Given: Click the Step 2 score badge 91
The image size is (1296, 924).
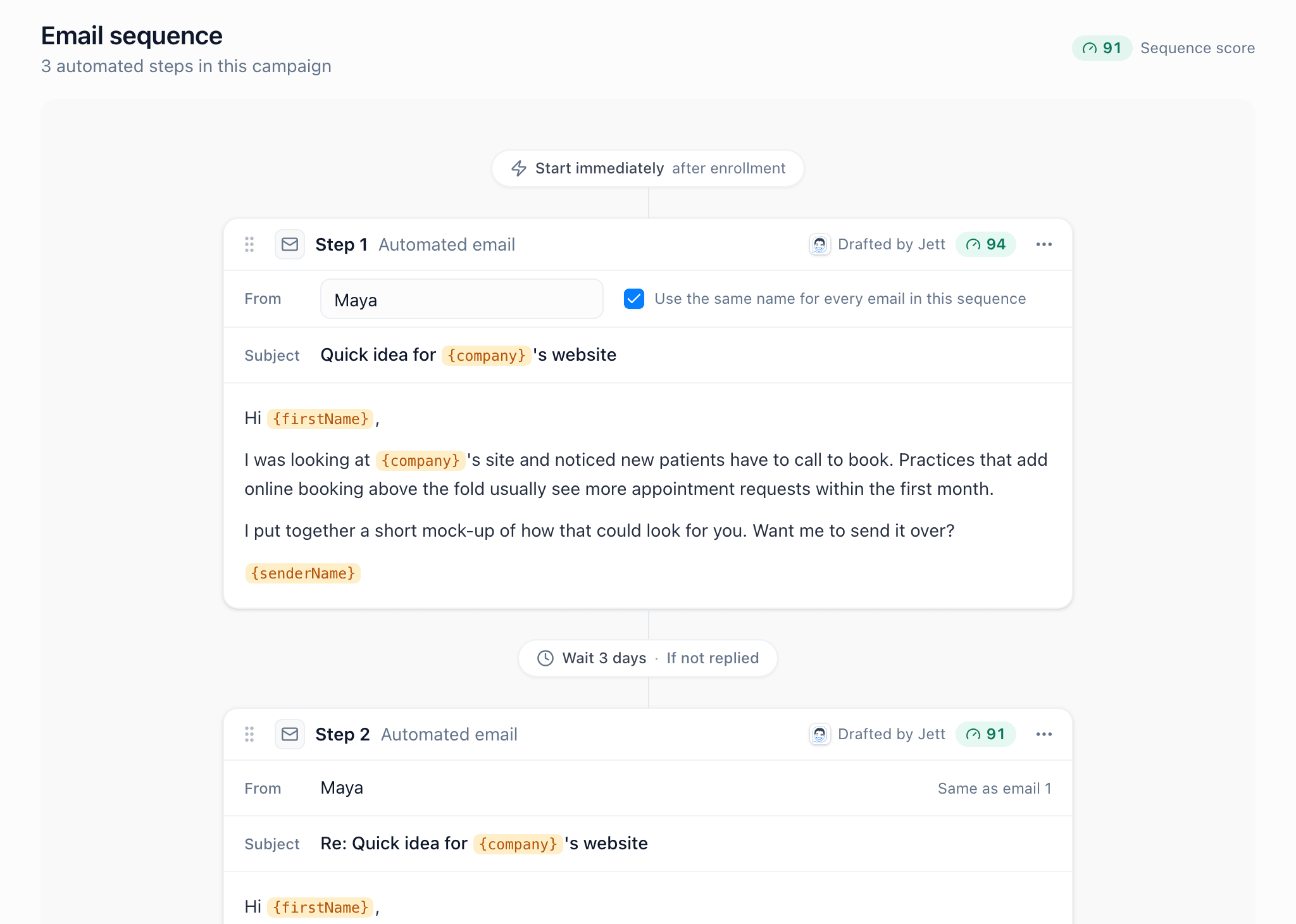Looking at the screenshot, I should (x=986, y=734).
